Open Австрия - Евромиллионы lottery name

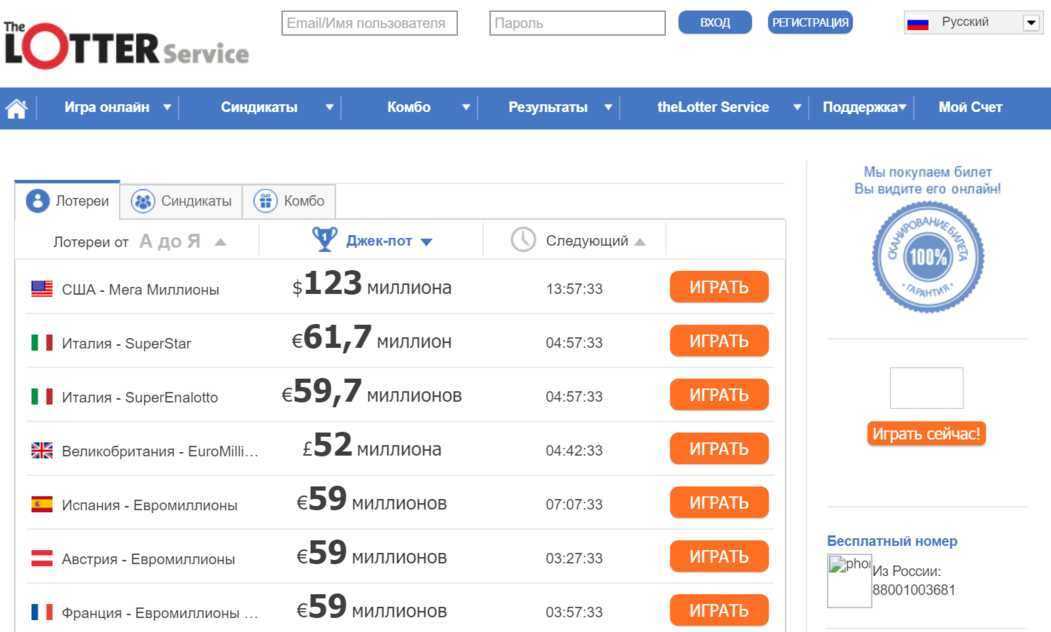click(148, 559)
